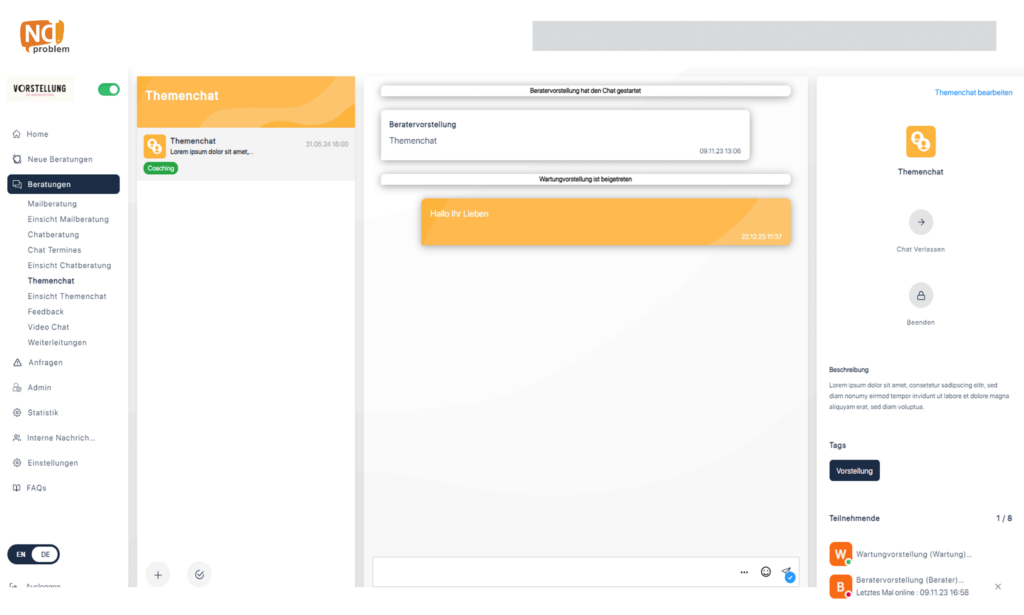Click the Chat Verlassen arrow icon

point(921,222)
